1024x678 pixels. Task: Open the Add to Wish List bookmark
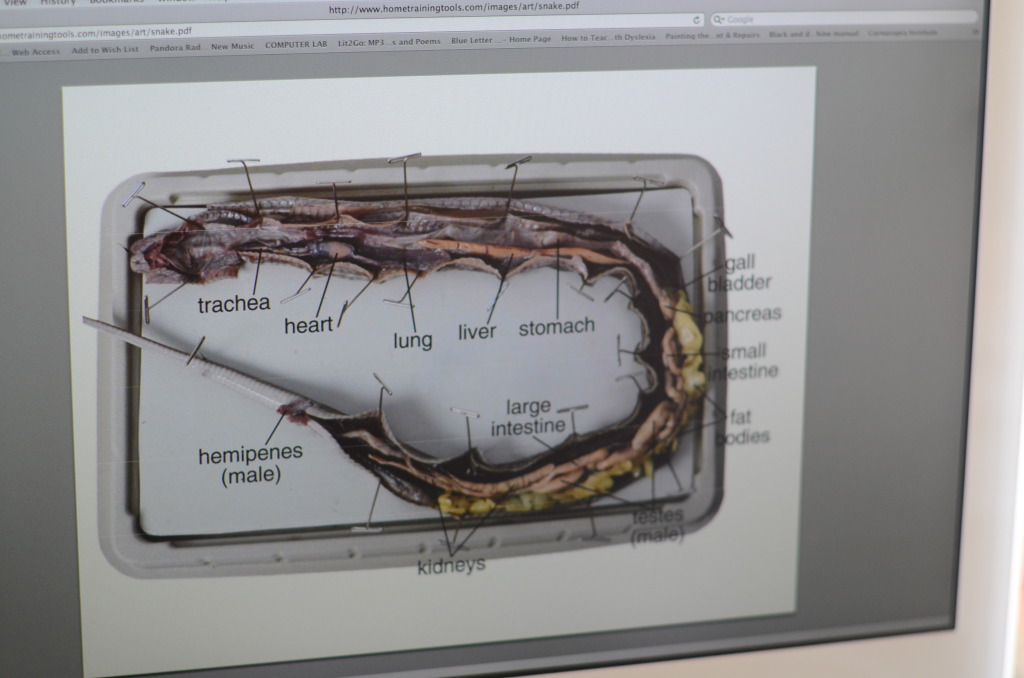click(105, 50)
